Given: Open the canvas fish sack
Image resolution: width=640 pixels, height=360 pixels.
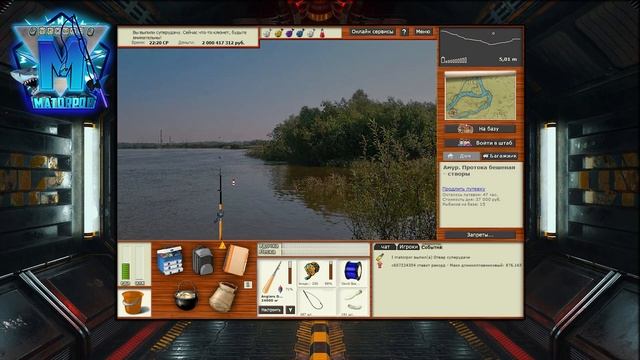Looking at the screenshot, I should pyautogui.click(x=223, y=297).
